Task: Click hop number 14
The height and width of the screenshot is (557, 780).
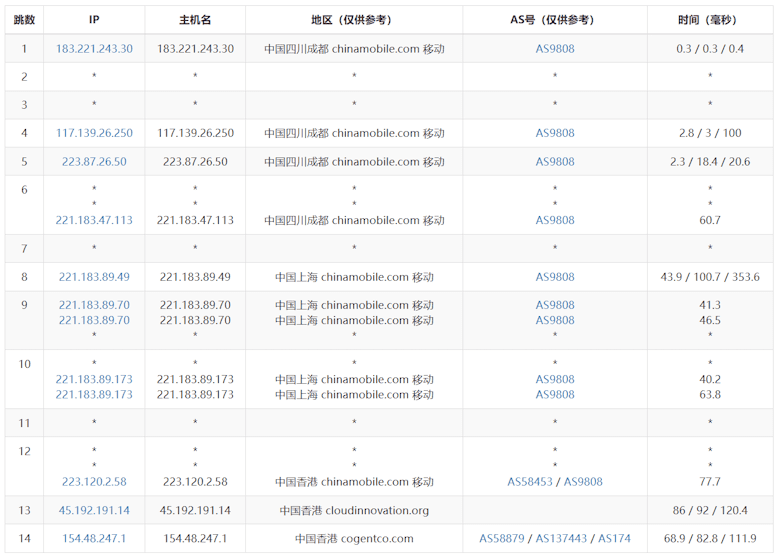Action: tap(24, 538)
